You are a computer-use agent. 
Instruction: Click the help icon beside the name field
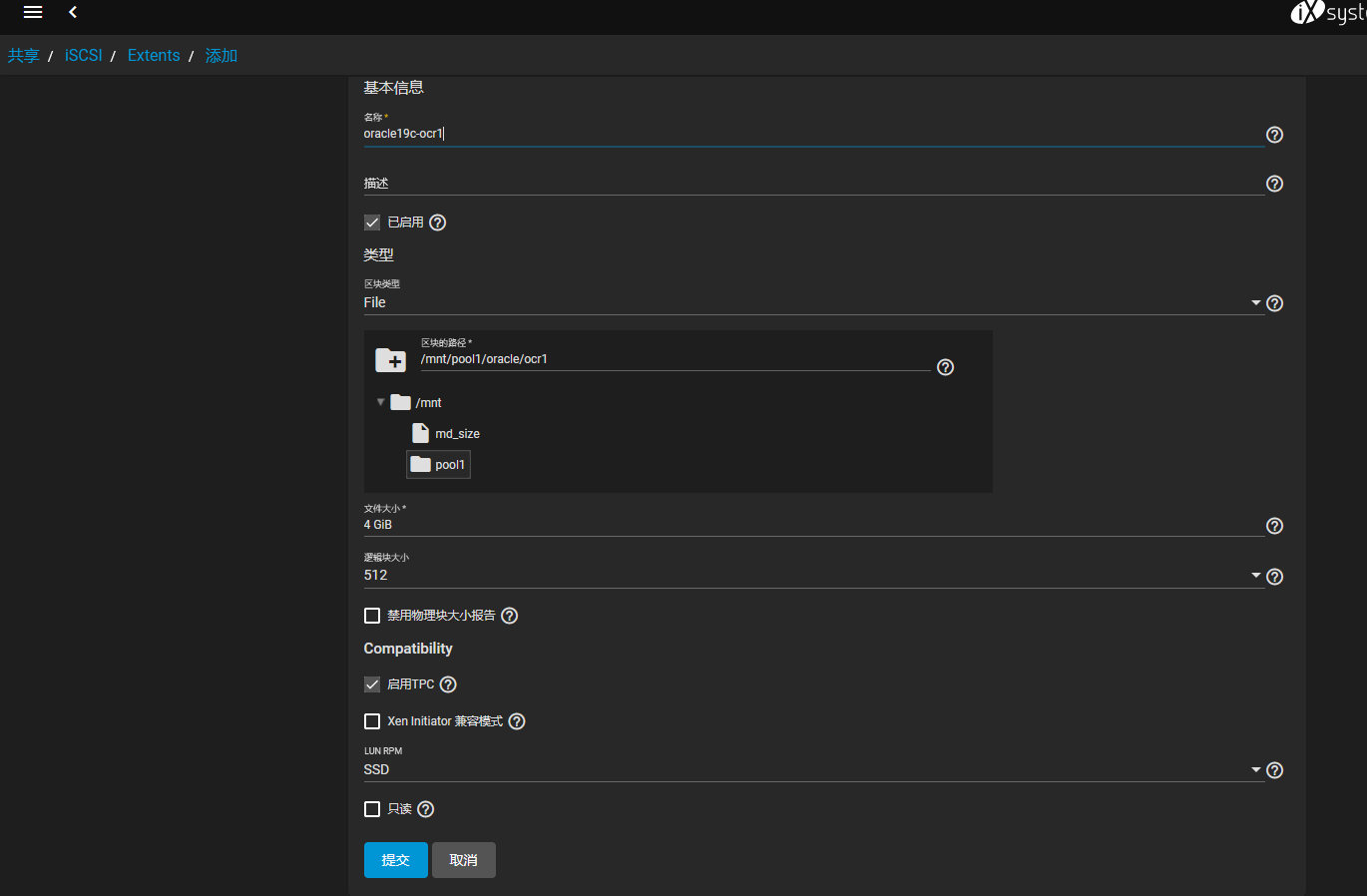click(x=1274, y=135)
